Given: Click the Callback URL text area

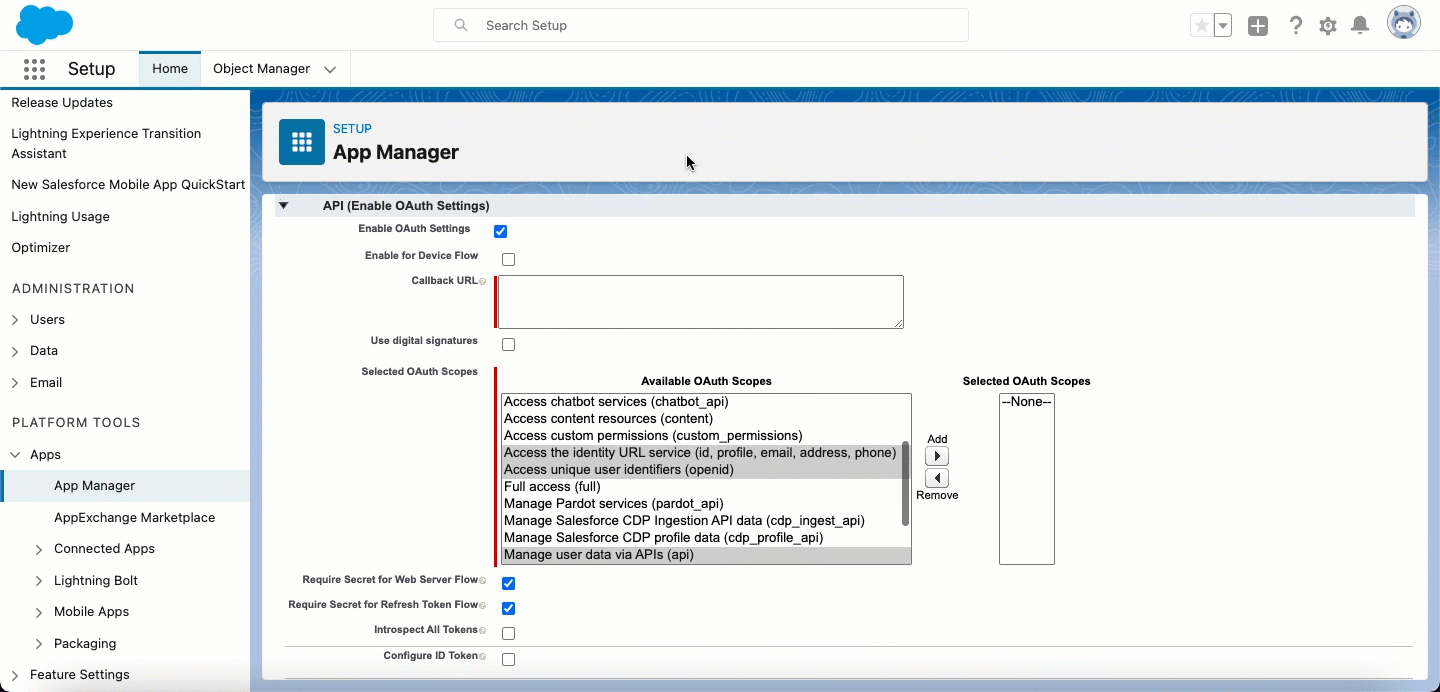Looking at the screenshot, I should (701, 302).
